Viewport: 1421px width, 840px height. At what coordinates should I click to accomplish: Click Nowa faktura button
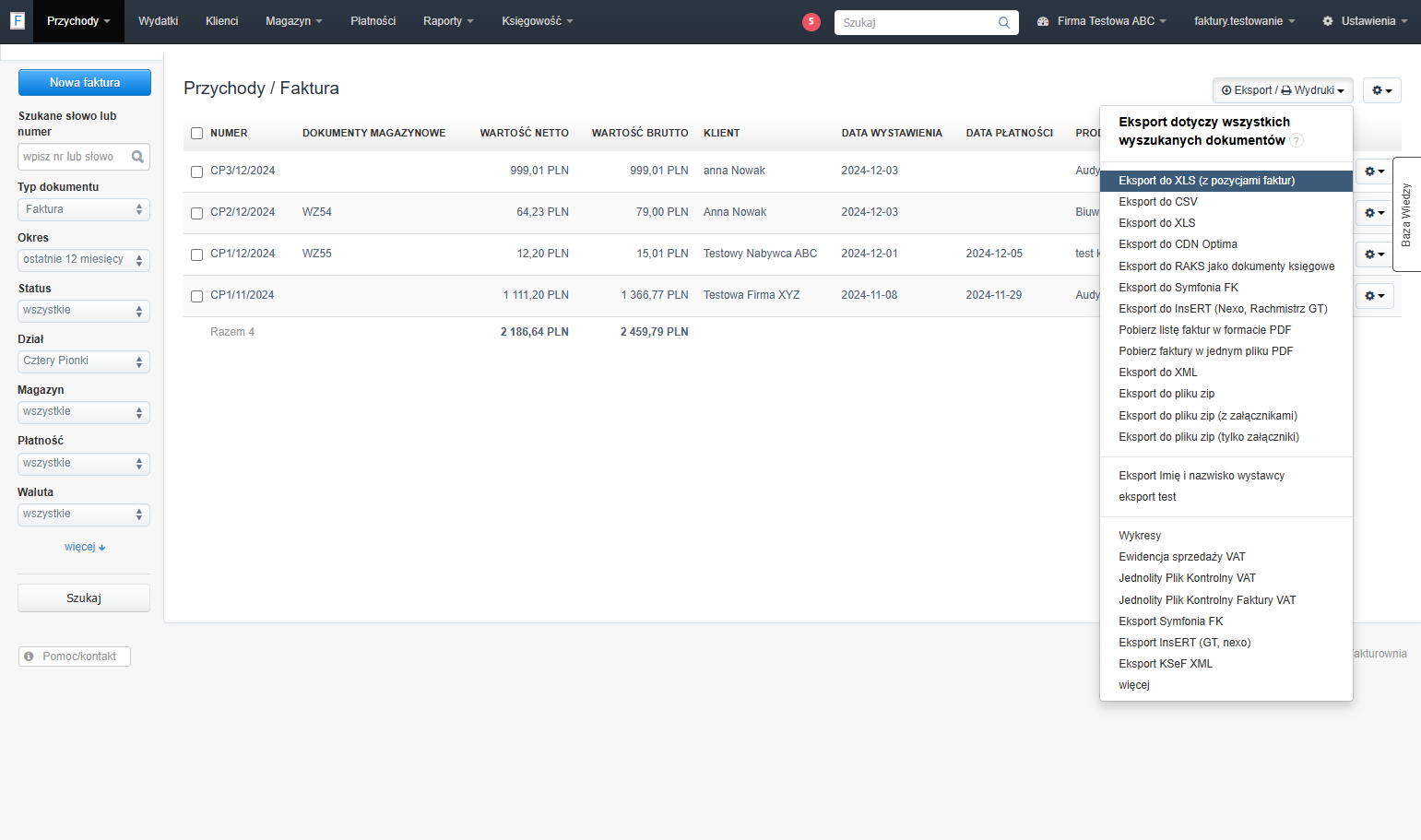[x=85, y=82]
